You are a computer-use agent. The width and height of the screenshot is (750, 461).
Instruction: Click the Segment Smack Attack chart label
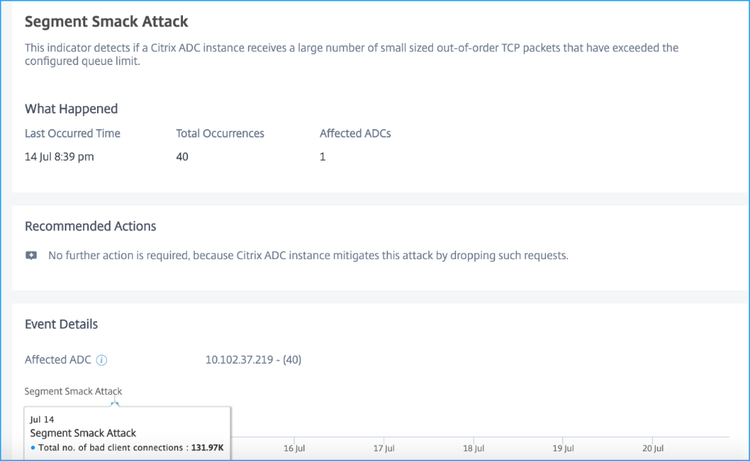coord(73,391)
